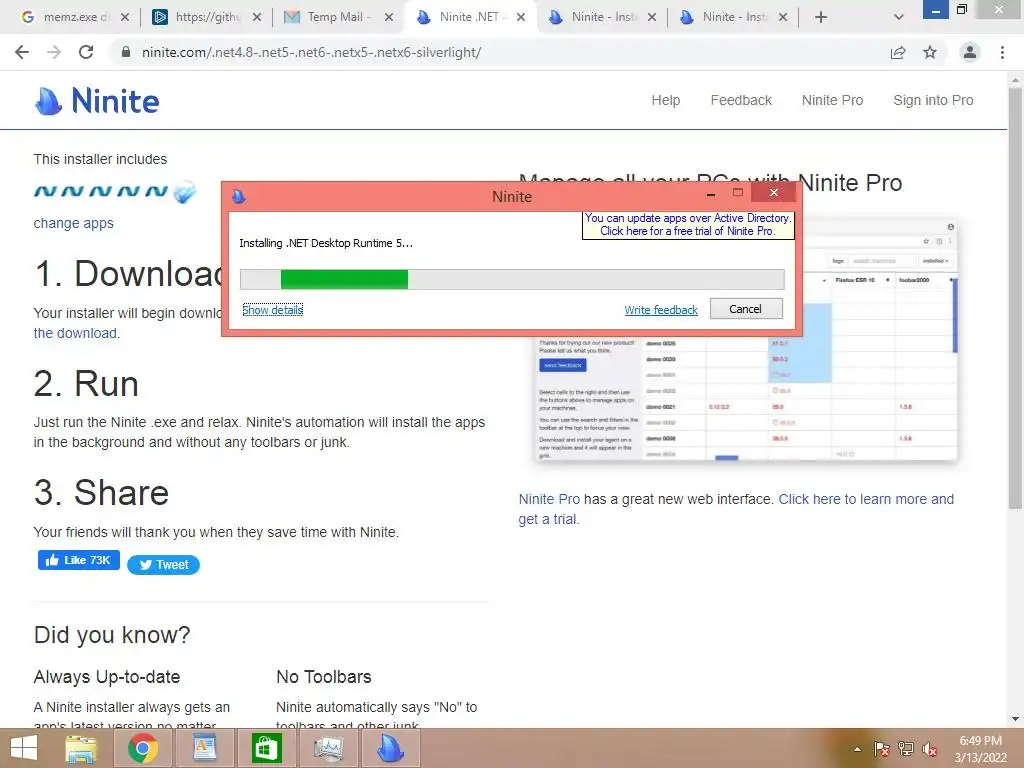Click Write feedback in installer dialog
The width and height of the screenshot is (1024, 768).
pyautogui.click(x=661, y=310)
